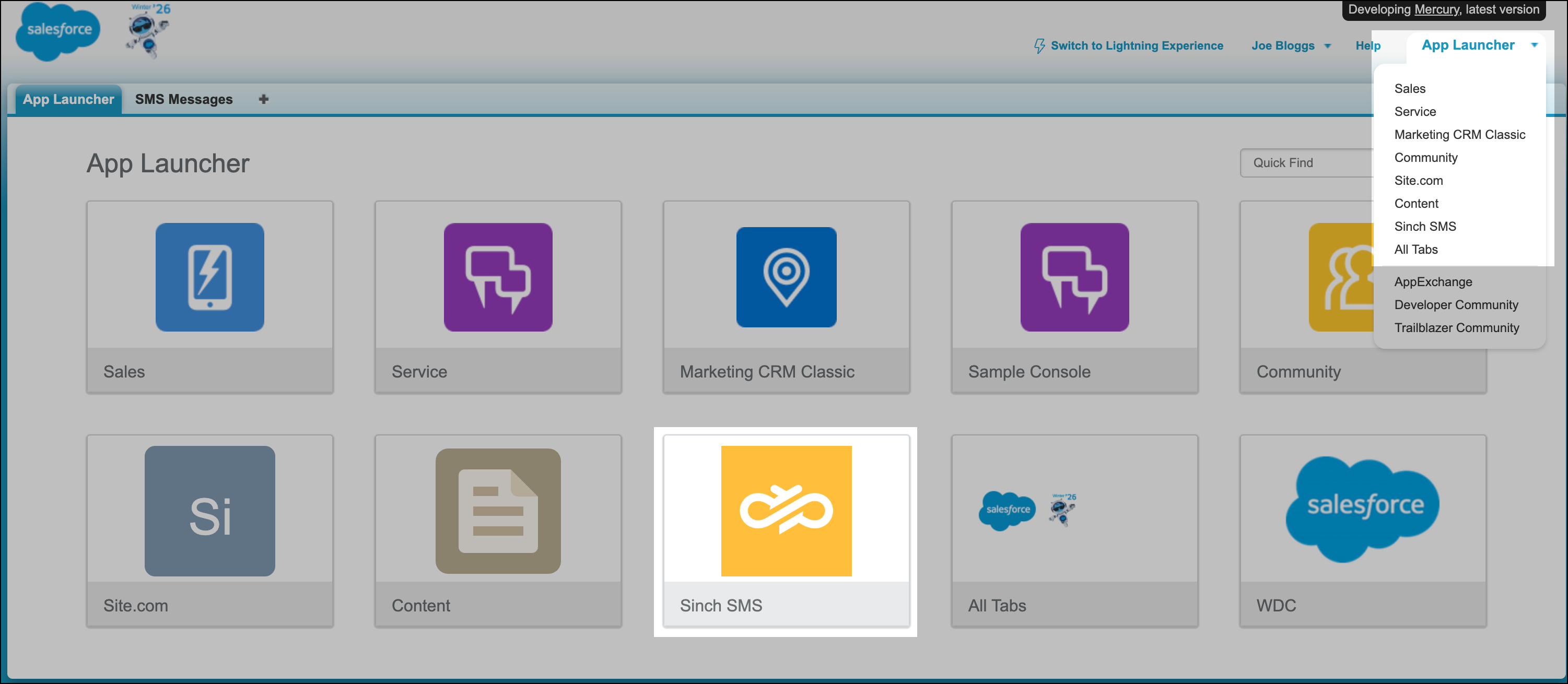Open the Sample Console tile icon
Image resolution: width=1568 pixels, height=684 pixels.
[1074, 277]
